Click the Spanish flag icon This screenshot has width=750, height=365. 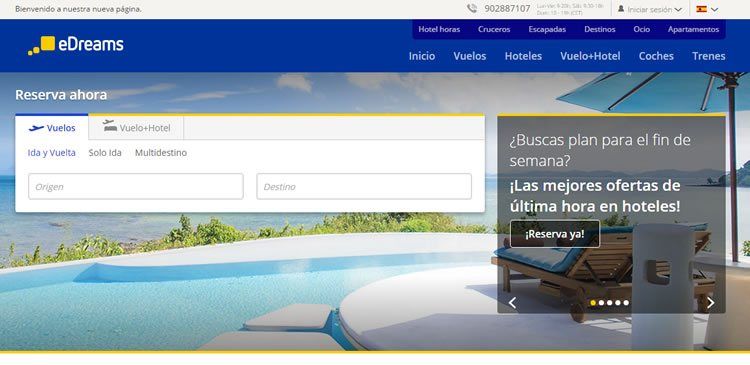coord(702,9)
